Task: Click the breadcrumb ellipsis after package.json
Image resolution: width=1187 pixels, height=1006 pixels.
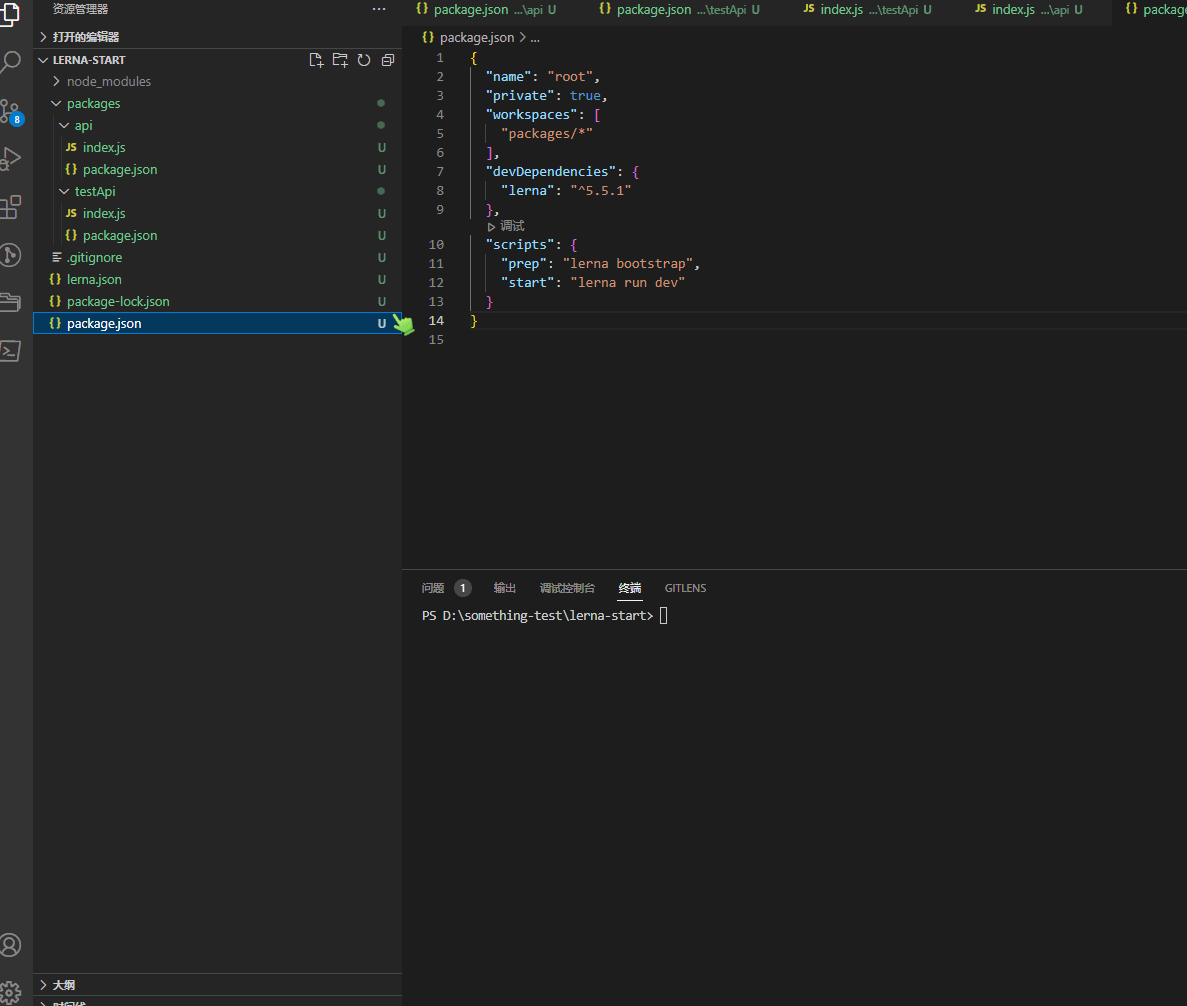Action: point(535,37)
